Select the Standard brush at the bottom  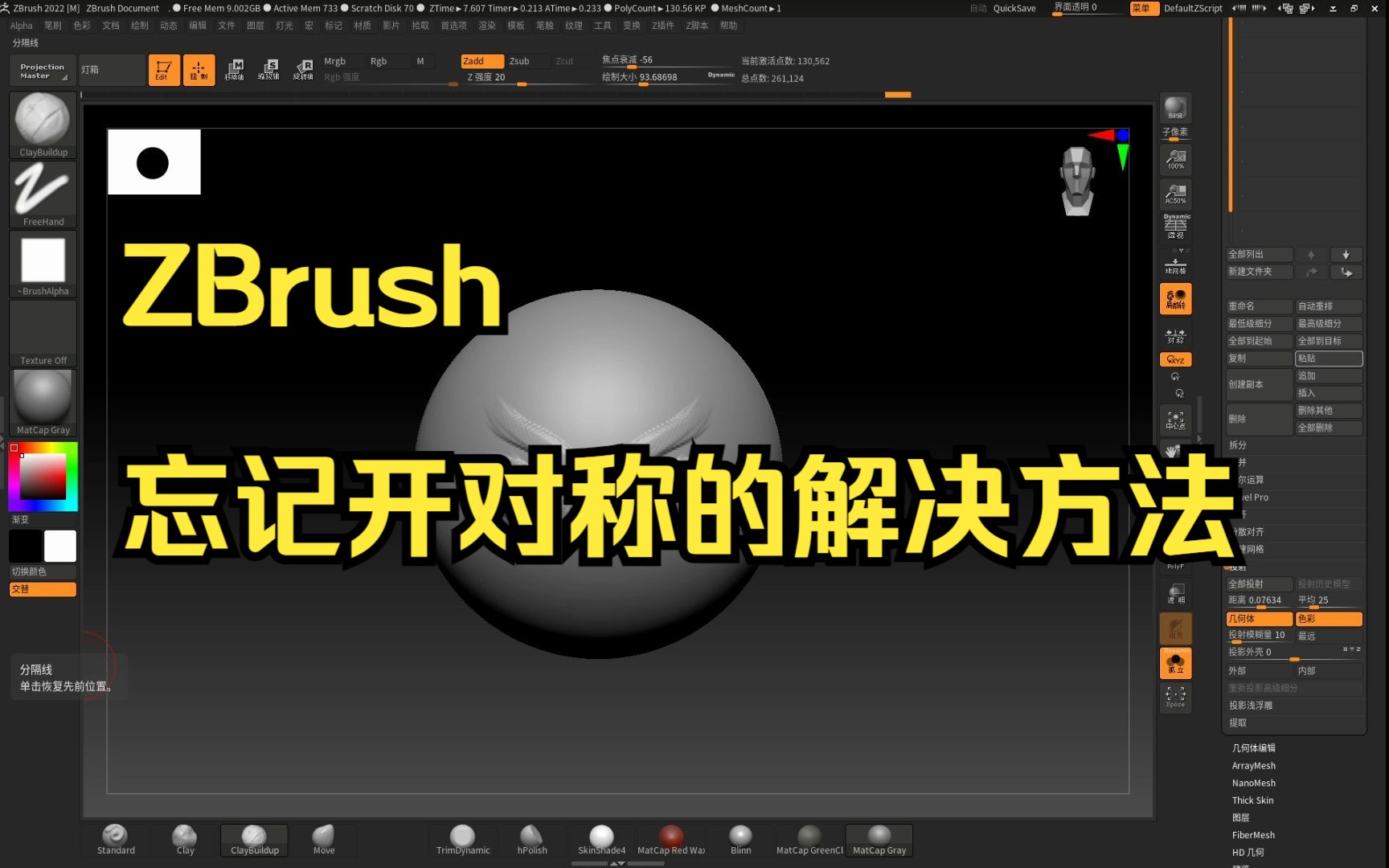(x=116, y=840)
